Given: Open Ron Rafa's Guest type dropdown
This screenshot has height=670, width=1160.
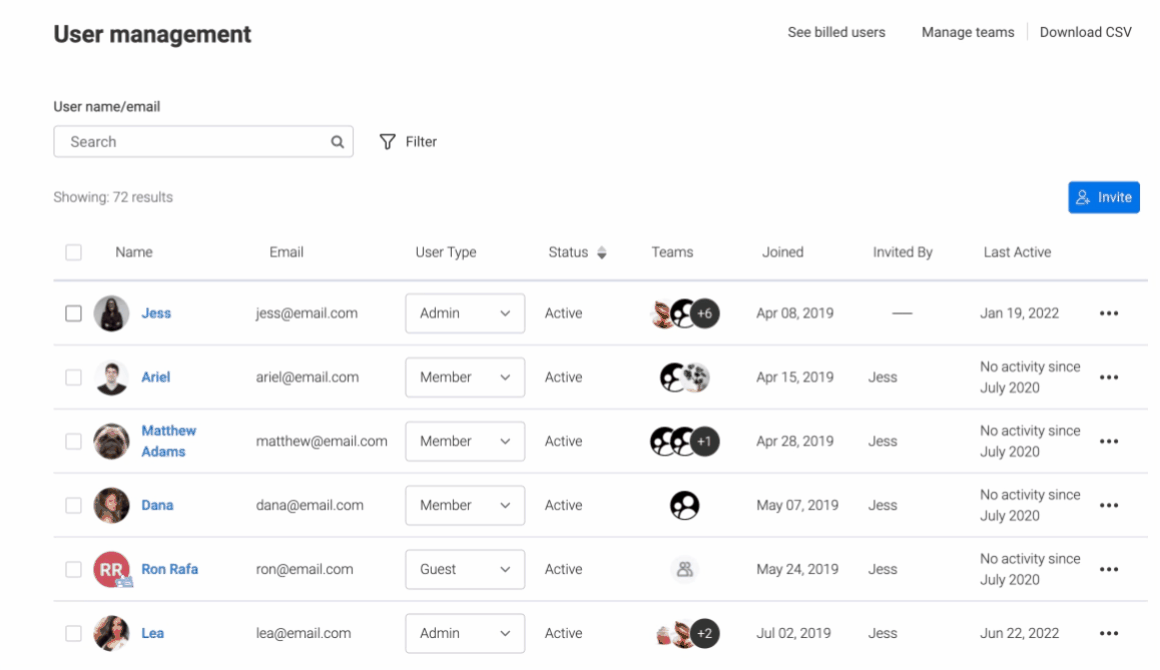Looking at the screenshot, I should pos(465,569).
